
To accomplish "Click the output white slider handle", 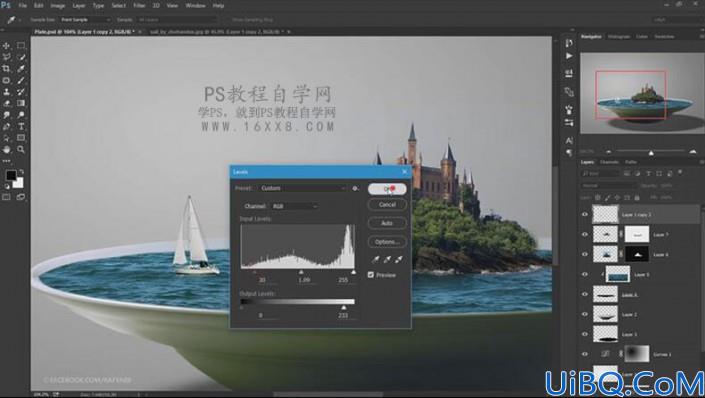I will [x=344, y=308].
